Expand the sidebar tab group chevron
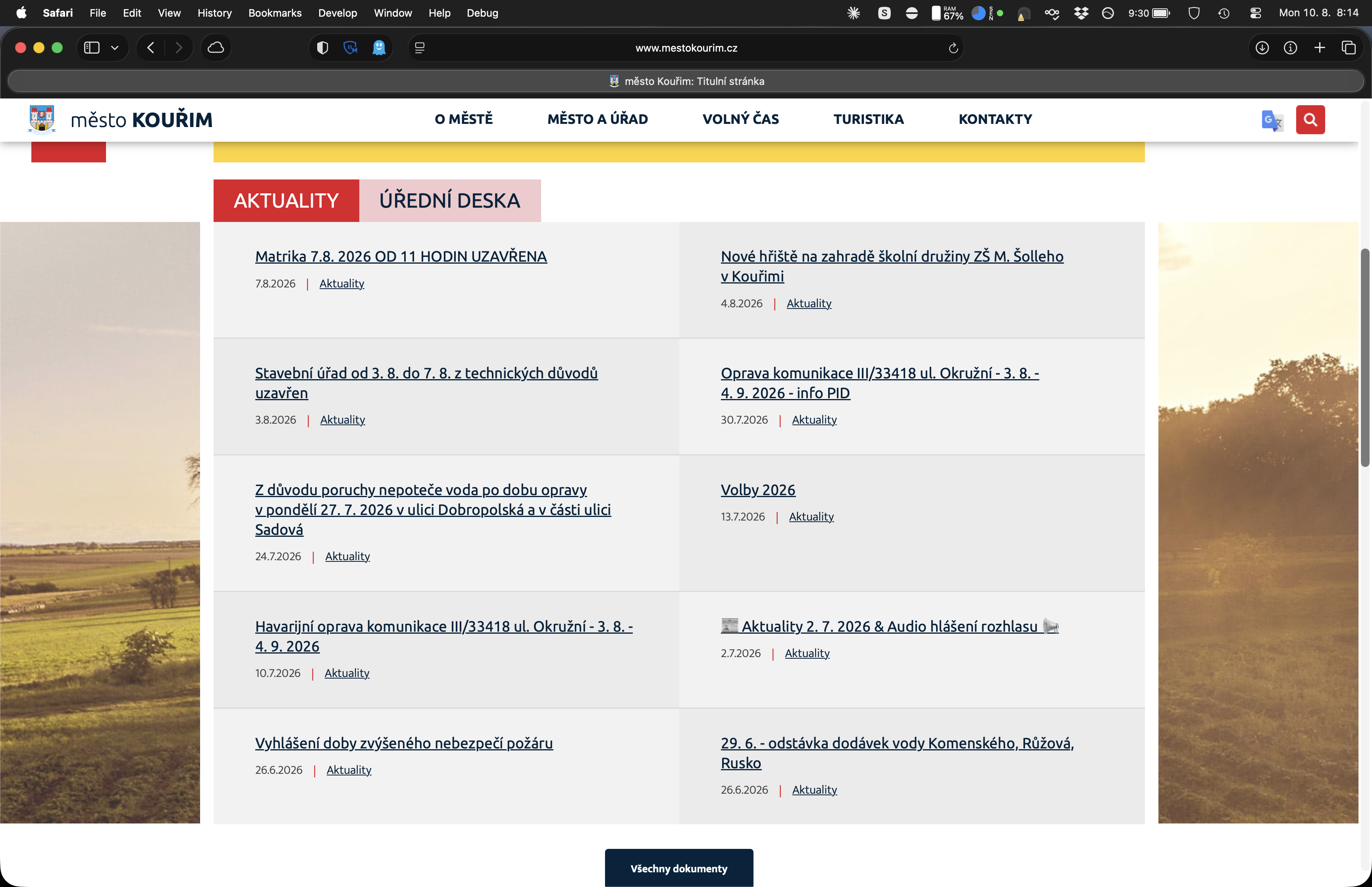1372x887 pixels. [x=115, y=48]
